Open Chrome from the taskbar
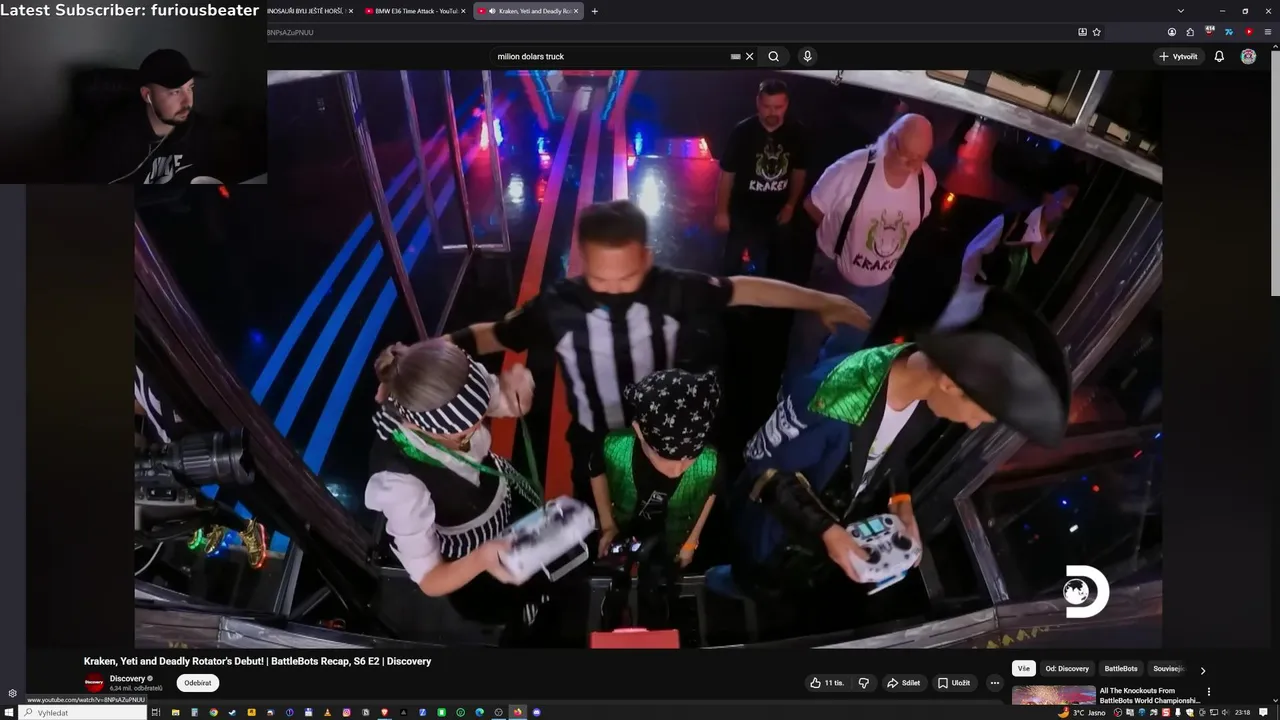 tap(213, 712)
